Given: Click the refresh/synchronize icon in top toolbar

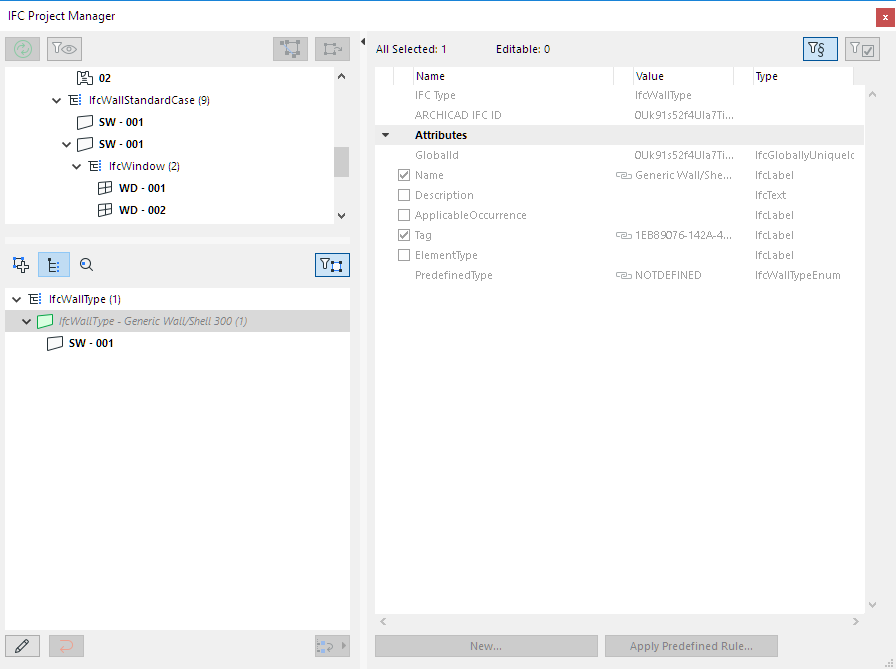Looking at the screenshot, I should point(22,48).
